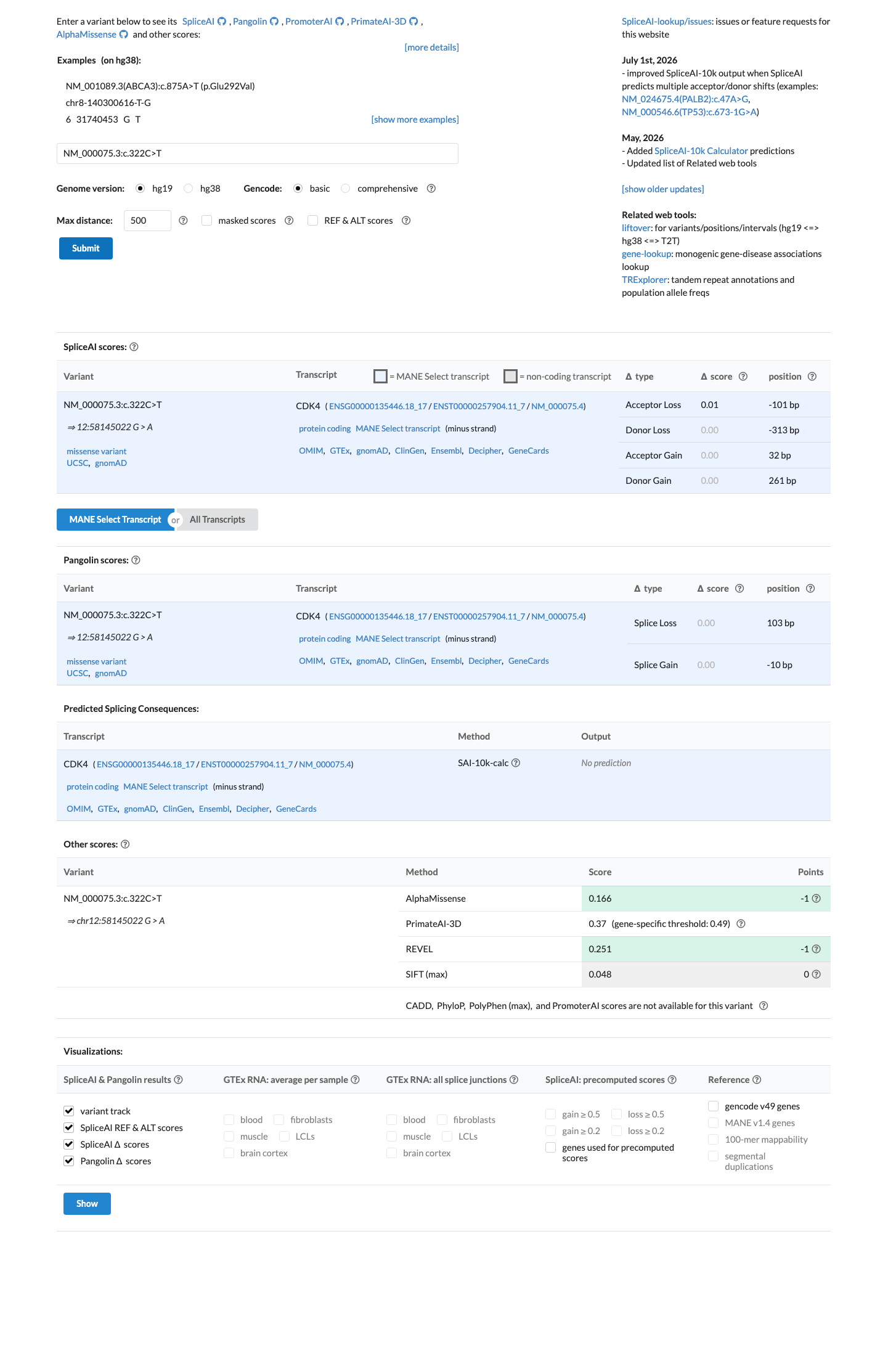Screen dimensions: 896x1356
Task: Expand more details link
Action: (x=431, y=47)
